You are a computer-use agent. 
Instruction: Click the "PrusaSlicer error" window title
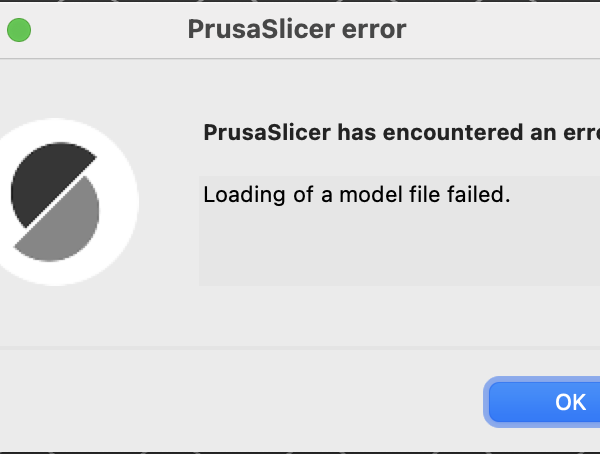[x=297, y=29]
